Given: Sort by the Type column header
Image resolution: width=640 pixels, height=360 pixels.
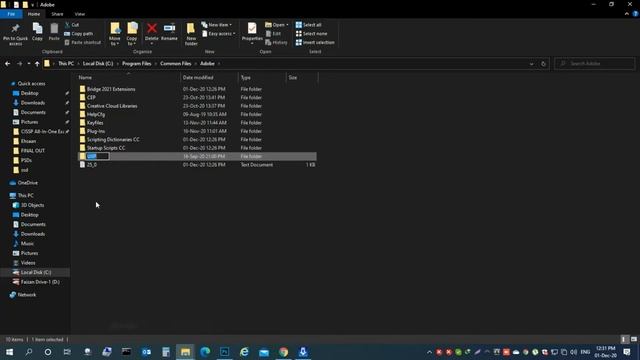Looking at the screenshot, I should (x=262, y=78).
